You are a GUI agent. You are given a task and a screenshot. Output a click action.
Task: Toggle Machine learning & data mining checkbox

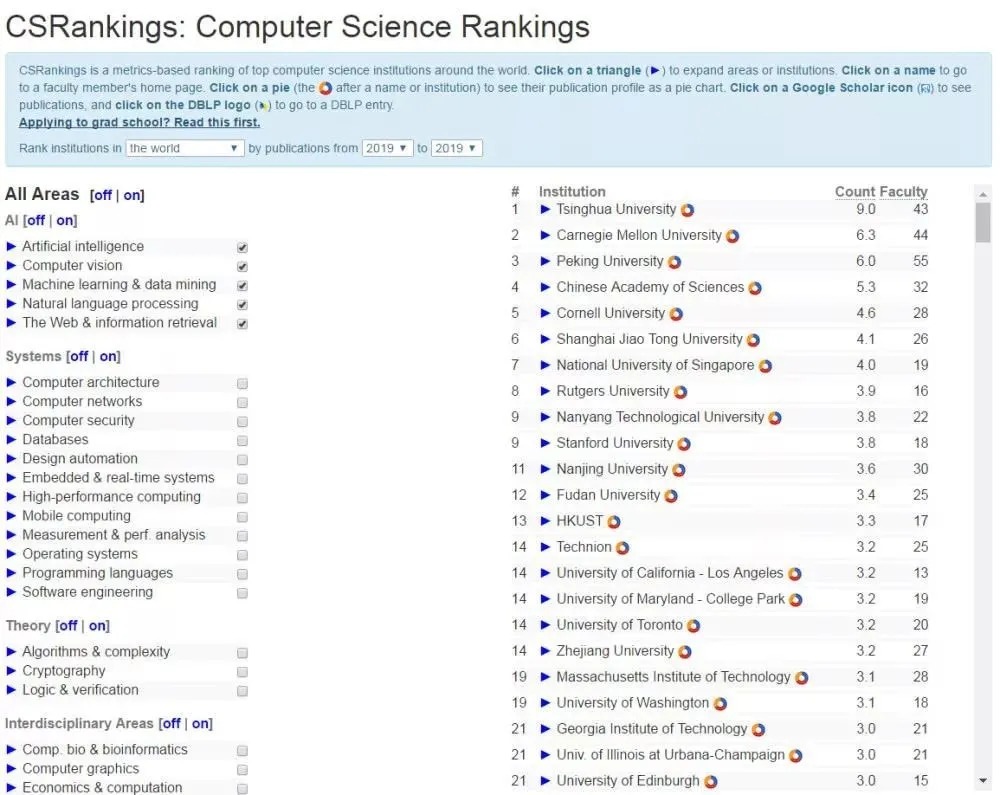(x=242, y=286)
